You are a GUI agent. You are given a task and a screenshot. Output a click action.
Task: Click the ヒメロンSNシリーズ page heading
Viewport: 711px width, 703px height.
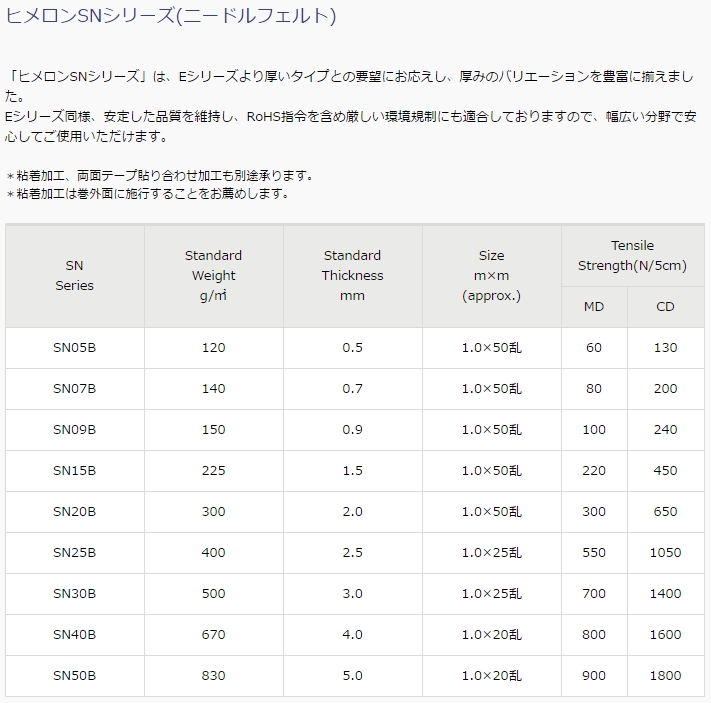pos(171,16)
